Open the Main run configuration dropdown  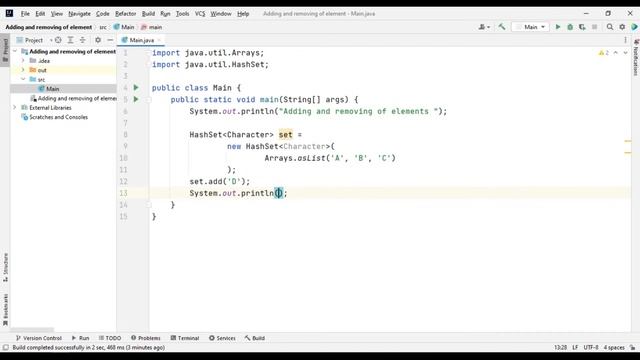point(530,27)
